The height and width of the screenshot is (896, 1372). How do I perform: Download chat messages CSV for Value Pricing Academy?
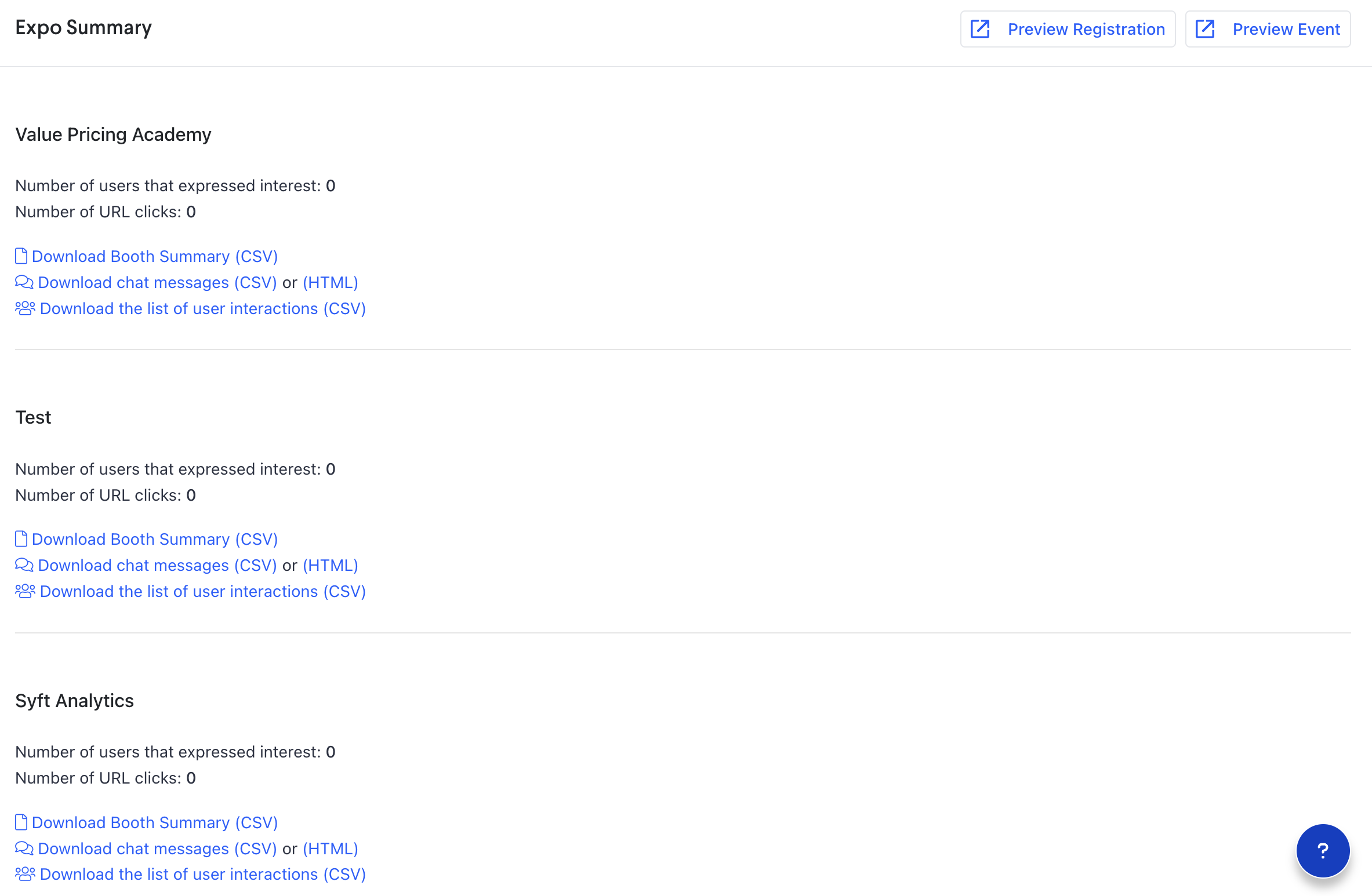coord(157,282)
